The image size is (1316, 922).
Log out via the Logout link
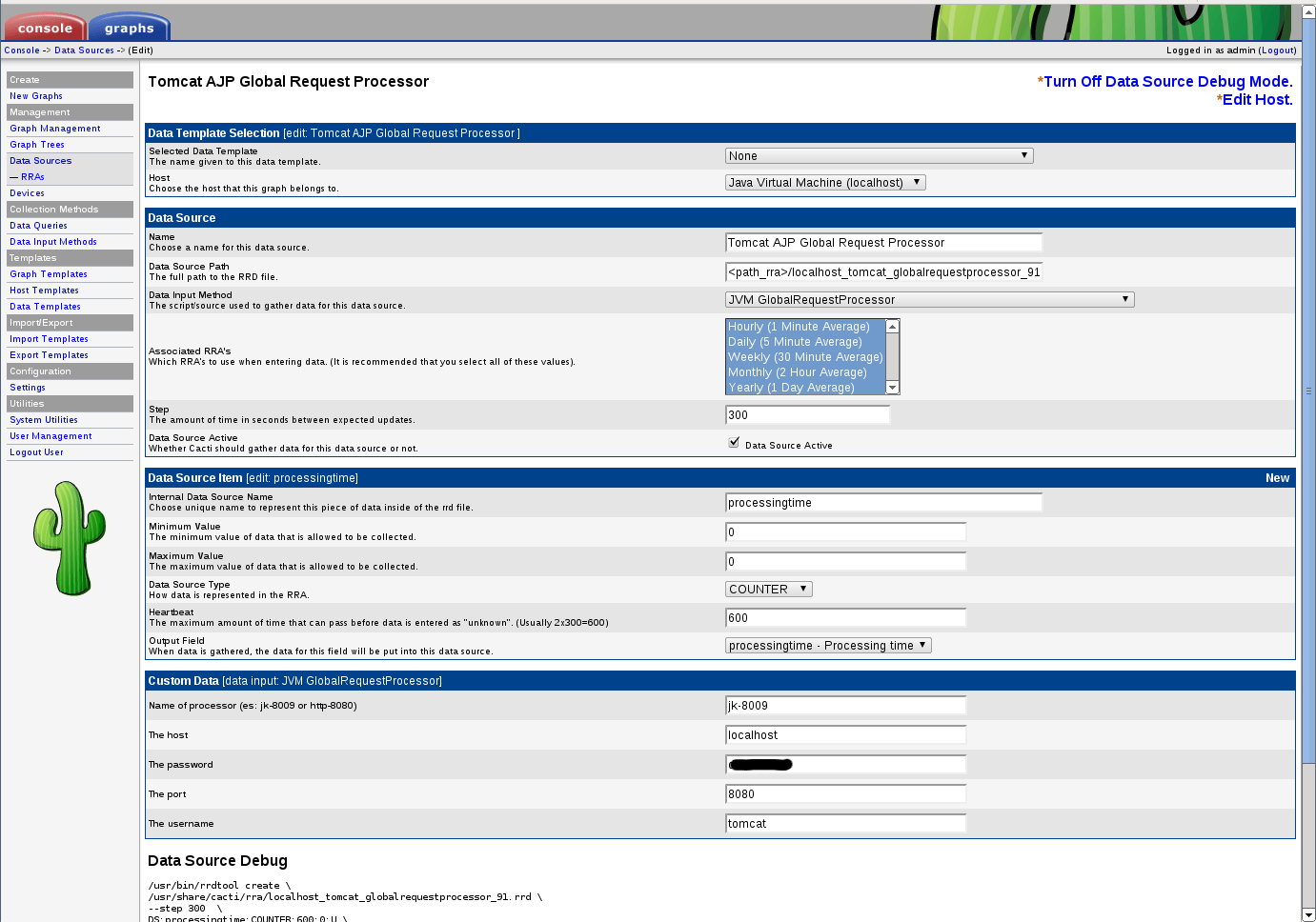[x=1278, y=50]
